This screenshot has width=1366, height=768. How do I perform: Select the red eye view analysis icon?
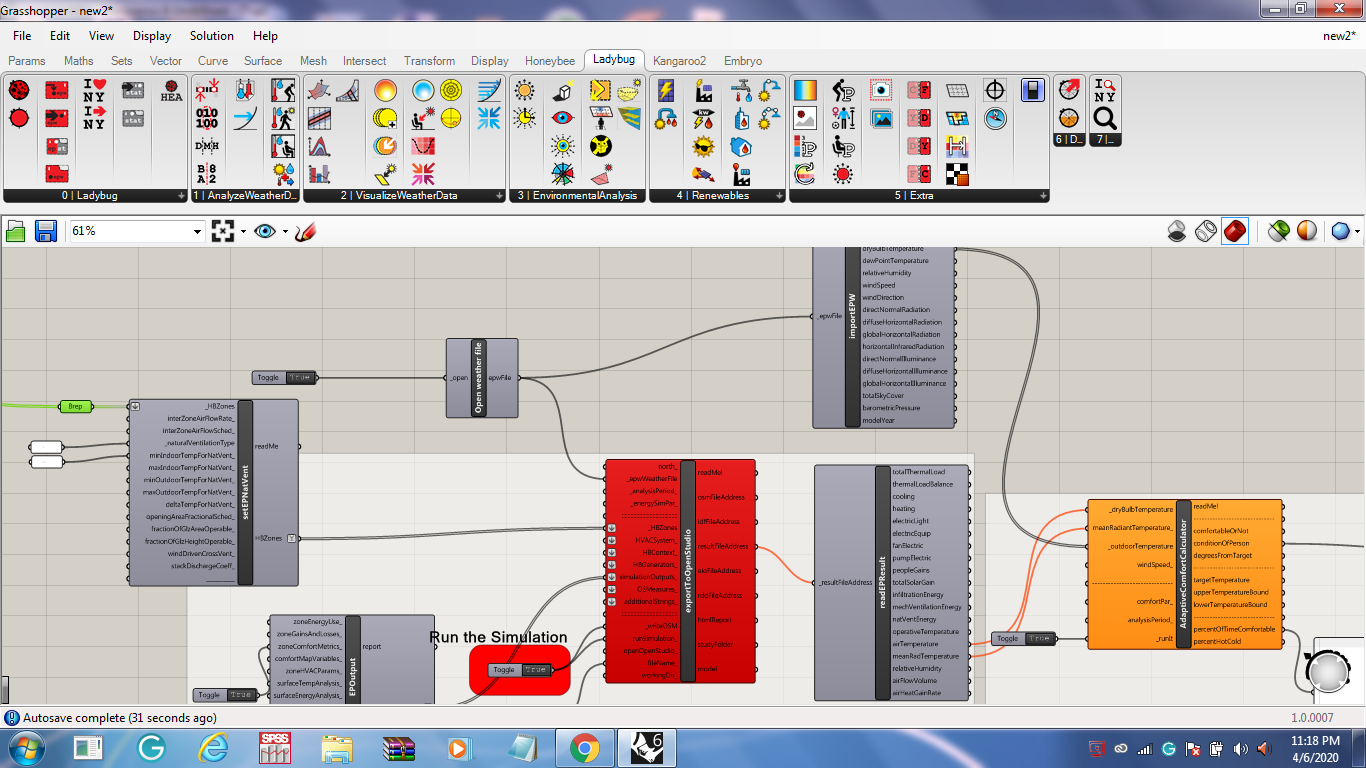(x=562, y=118)
